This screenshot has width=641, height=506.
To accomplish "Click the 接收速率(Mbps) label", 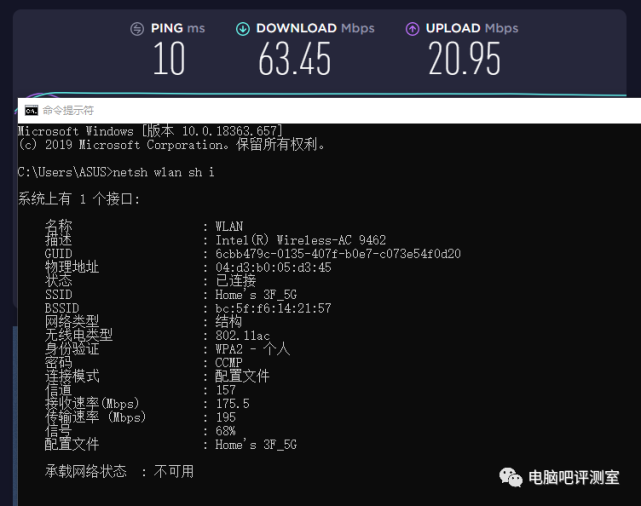I will click(92, 403).
